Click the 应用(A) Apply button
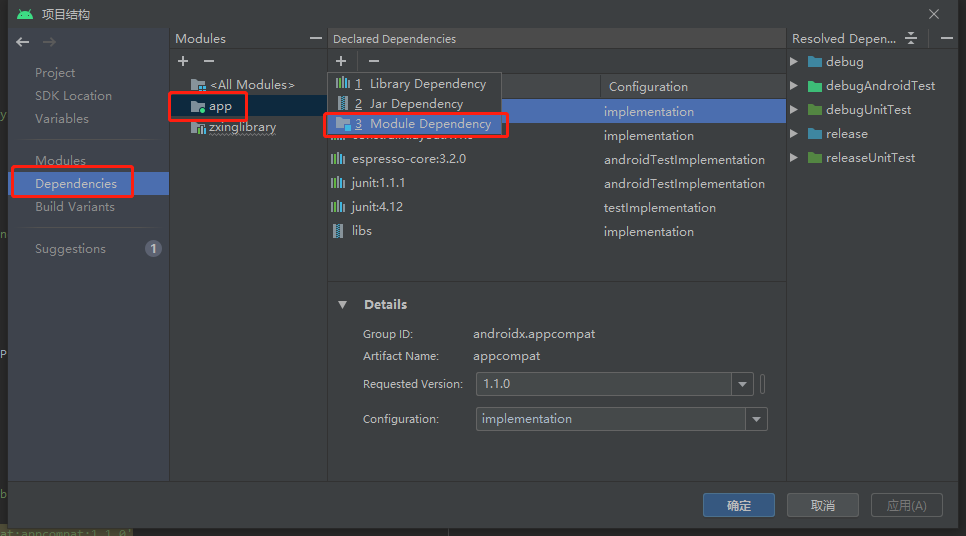966x536 pixels. [906, 505]
